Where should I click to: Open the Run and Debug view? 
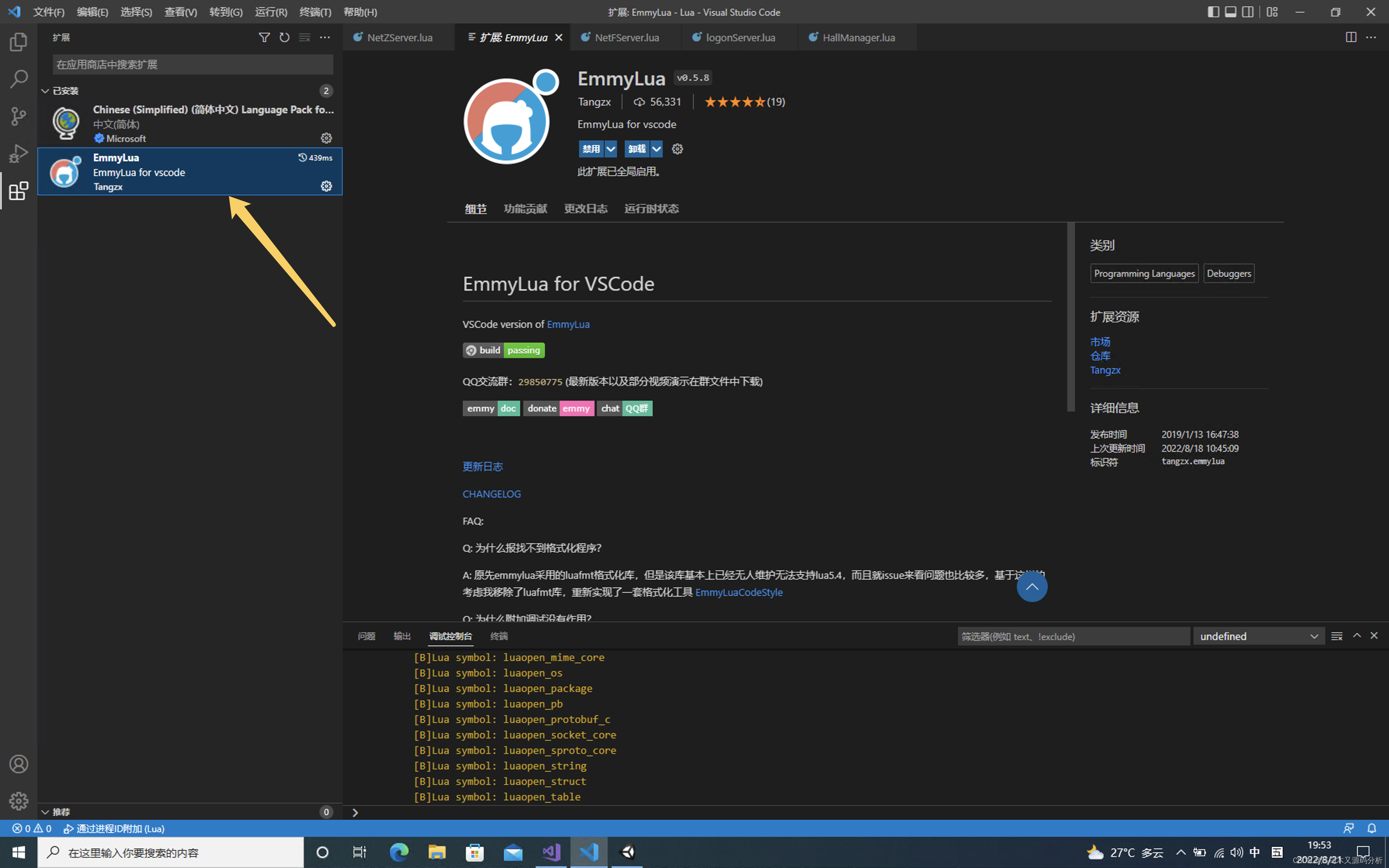18,153
